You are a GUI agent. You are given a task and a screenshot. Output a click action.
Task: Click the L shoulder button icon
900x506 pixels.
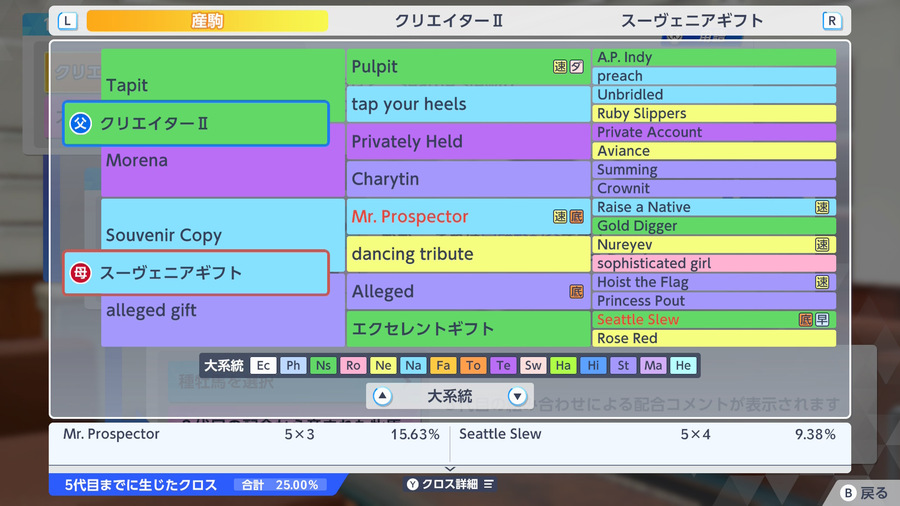tap(67, 21)
